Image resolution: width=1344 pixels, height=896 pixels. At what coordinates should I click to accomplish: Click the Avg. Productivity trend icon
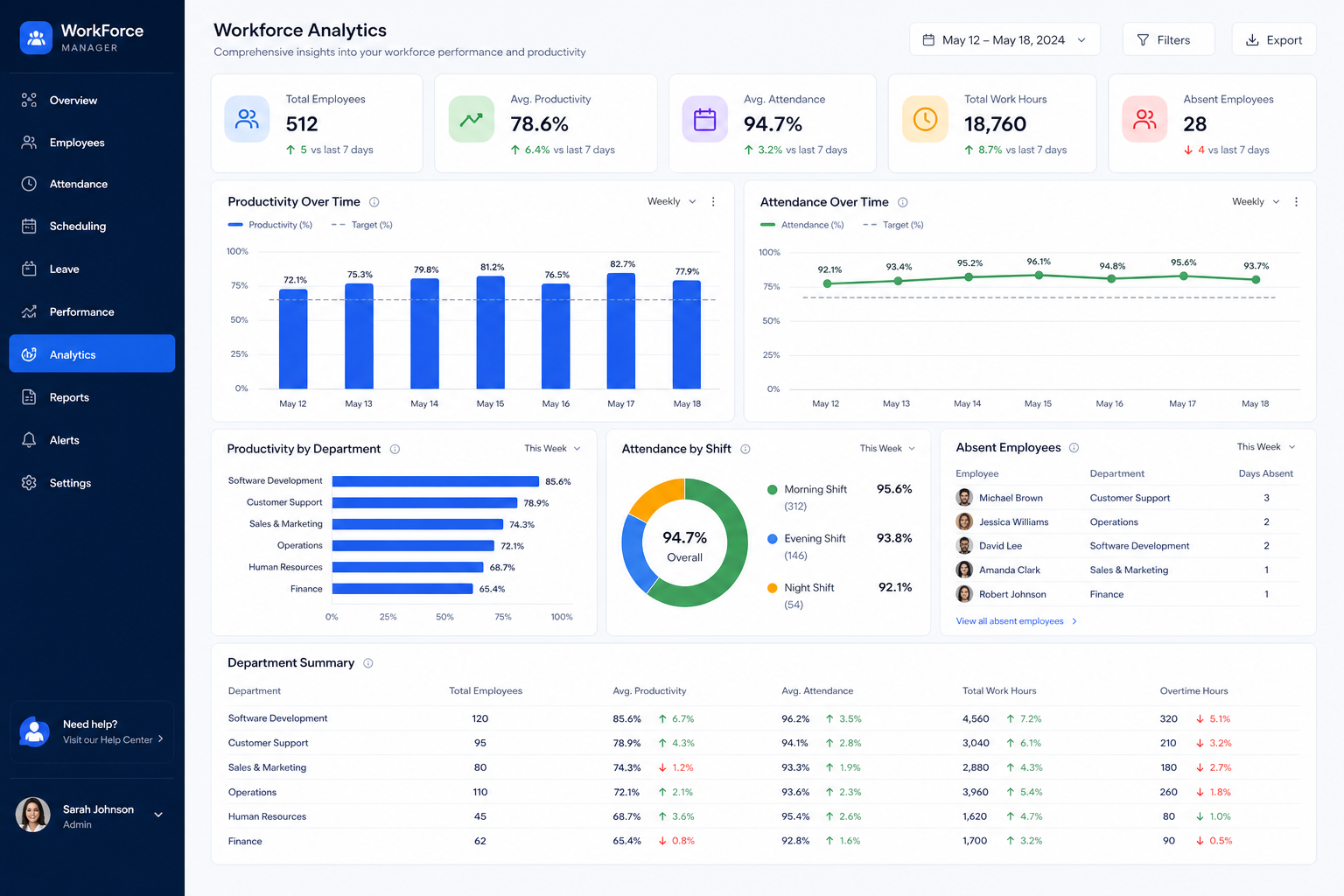(472, 119)
